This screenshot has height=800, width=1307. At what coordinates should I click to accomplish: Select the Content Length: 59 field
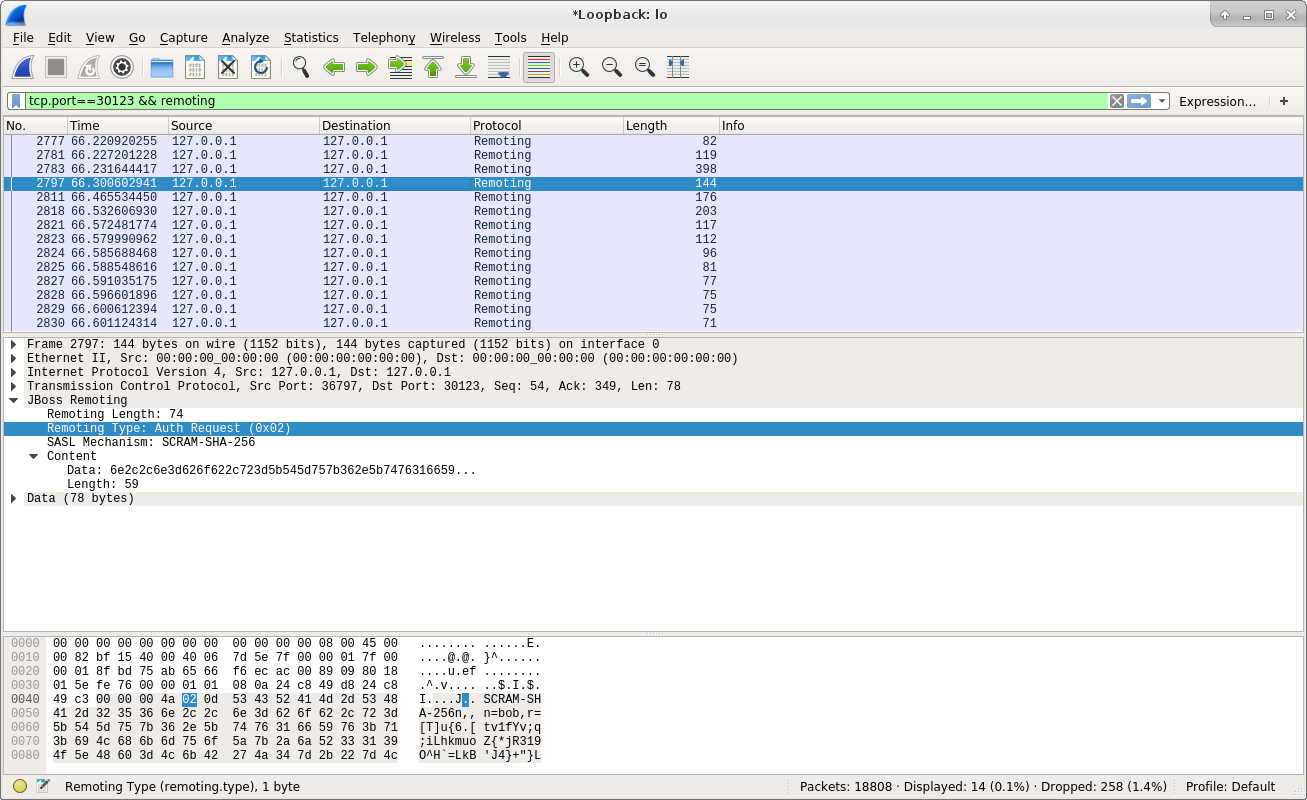click(102, 484)
